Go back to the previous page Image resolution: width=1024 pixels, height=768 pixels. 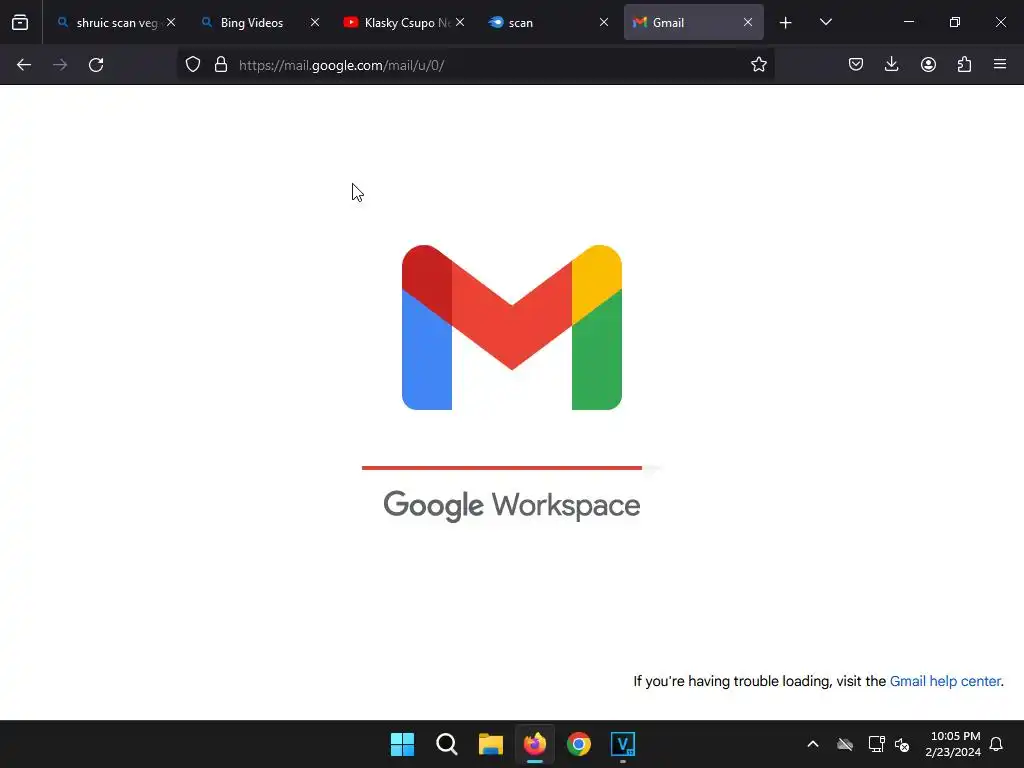pos(24,65)
